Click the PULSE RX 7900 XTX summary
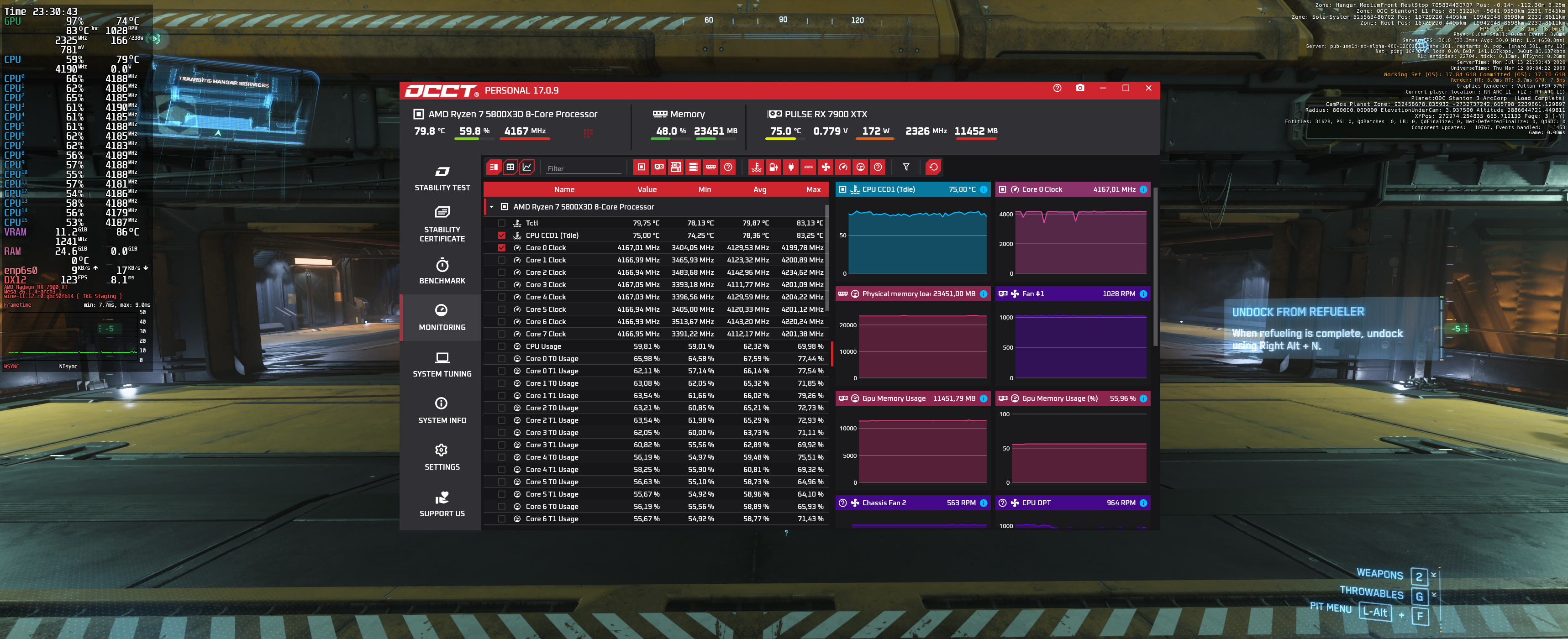The width and height of the screenshot is (1568, 639). pyautogui.click(x=817, y=114)
